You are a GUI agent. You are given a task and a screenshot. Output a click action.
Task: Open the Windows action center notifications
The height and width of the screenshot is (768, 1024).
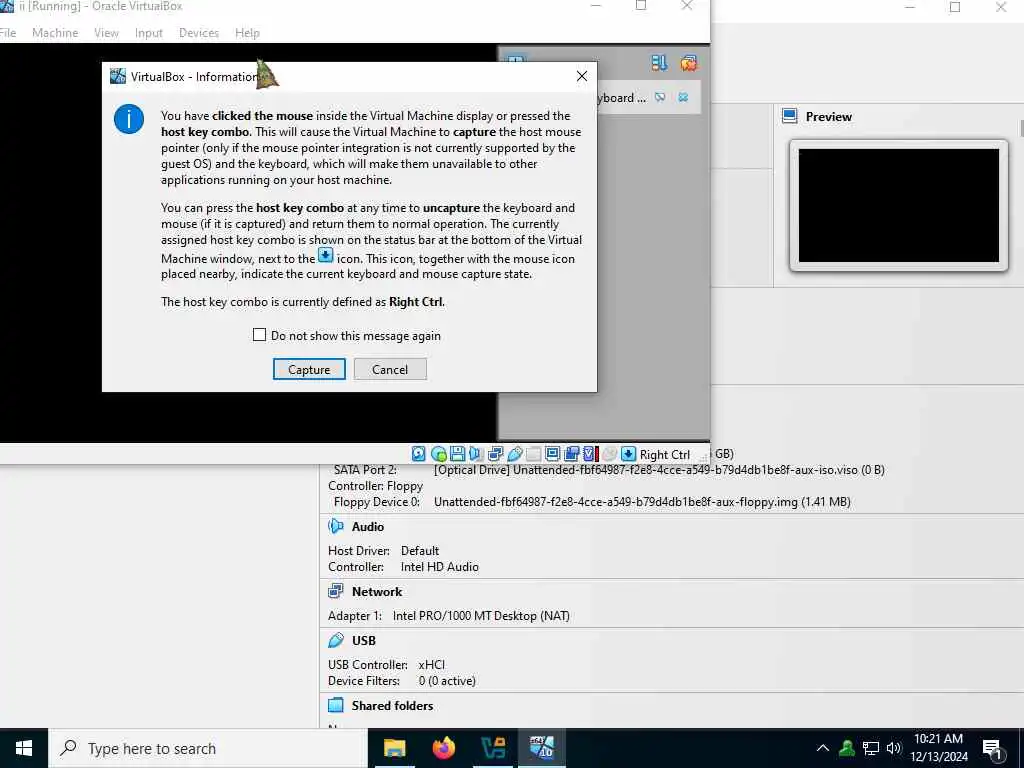coord(993,749)
